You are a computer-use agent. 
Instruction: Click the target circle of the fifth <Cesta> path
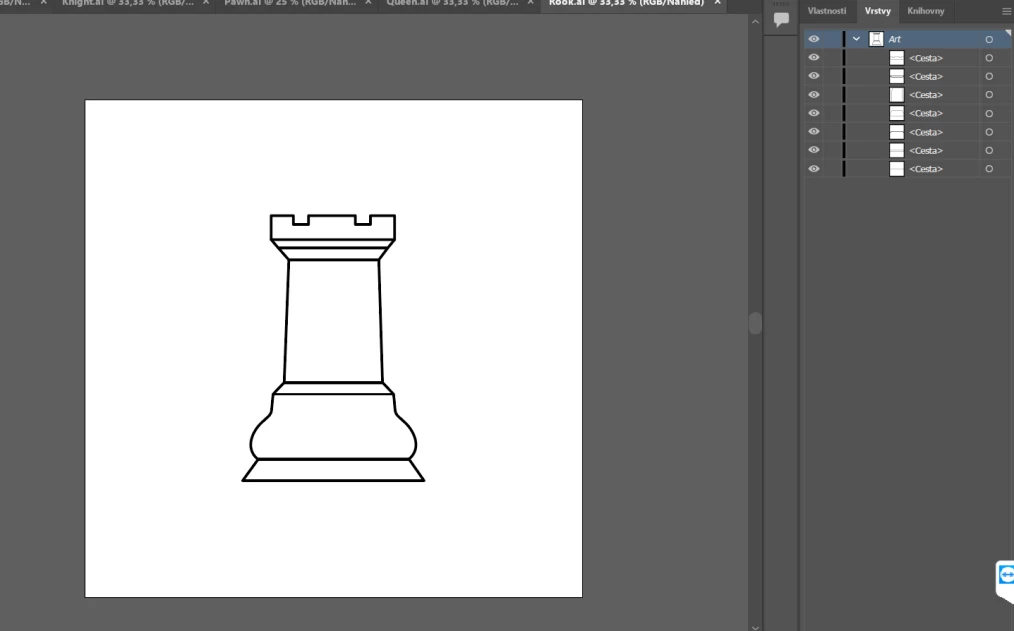(x=989, y=132)
